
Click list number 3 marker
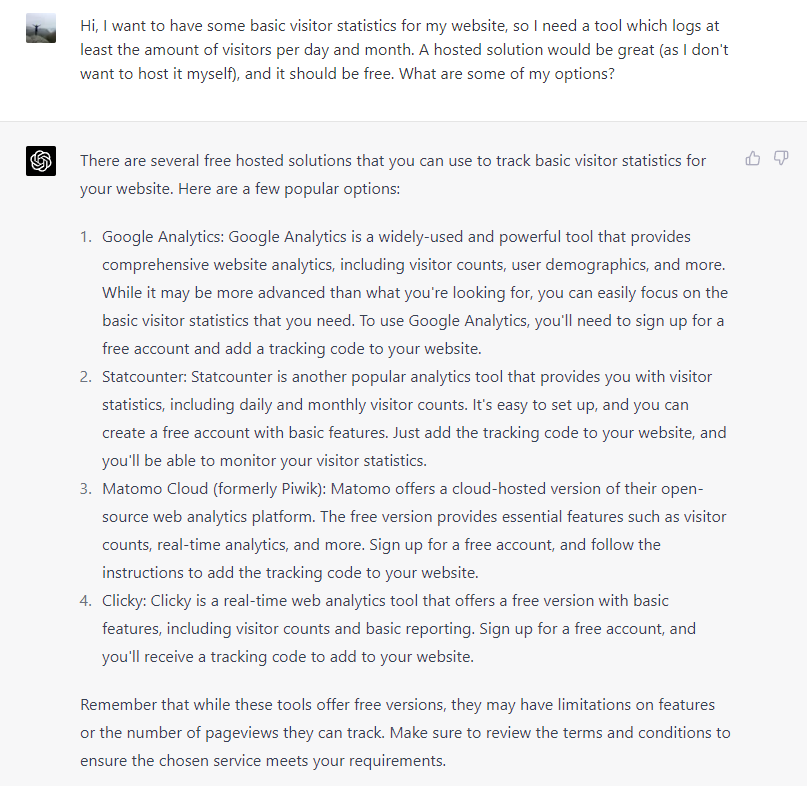85,488
